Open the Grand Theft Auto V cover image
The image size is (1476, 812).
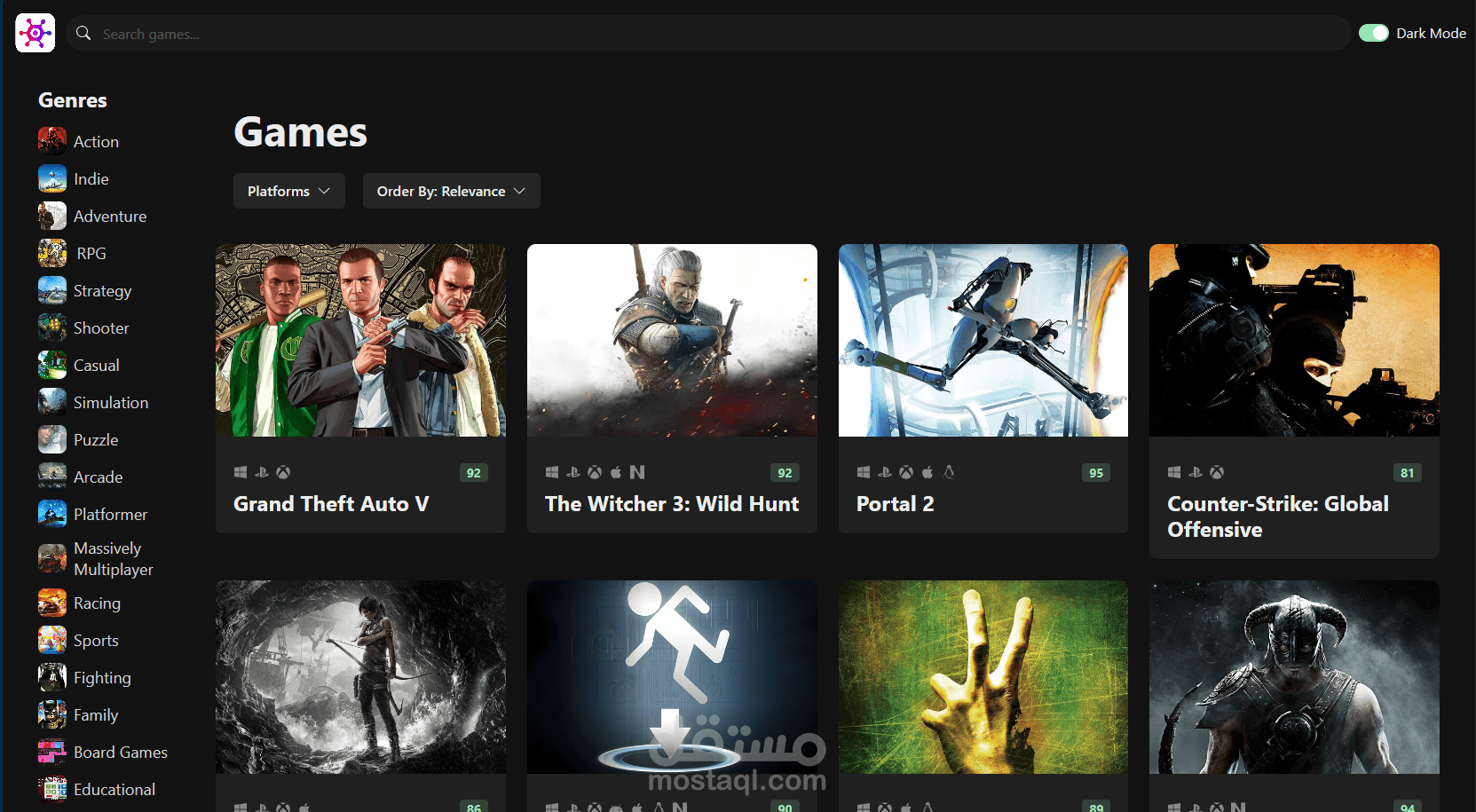(x=360, y=340)
